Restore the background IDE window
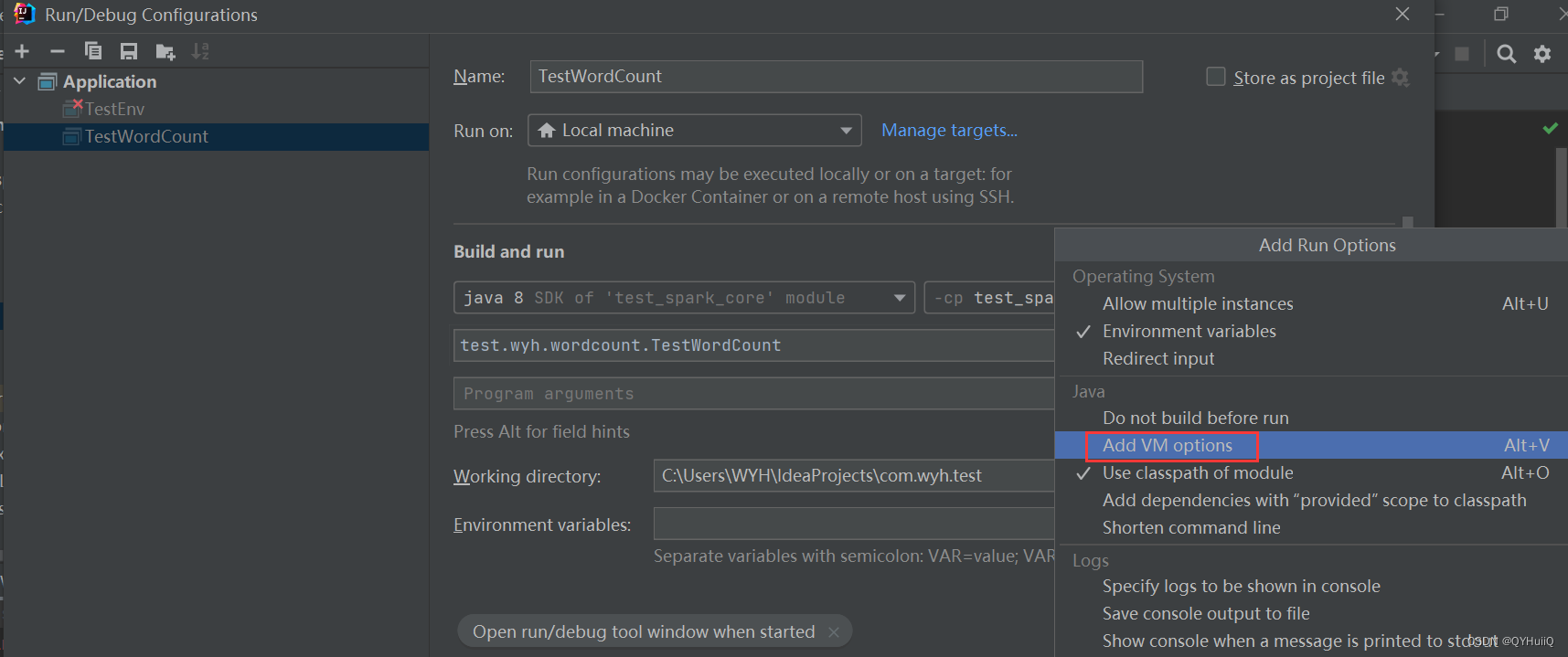 (1500, 14)
